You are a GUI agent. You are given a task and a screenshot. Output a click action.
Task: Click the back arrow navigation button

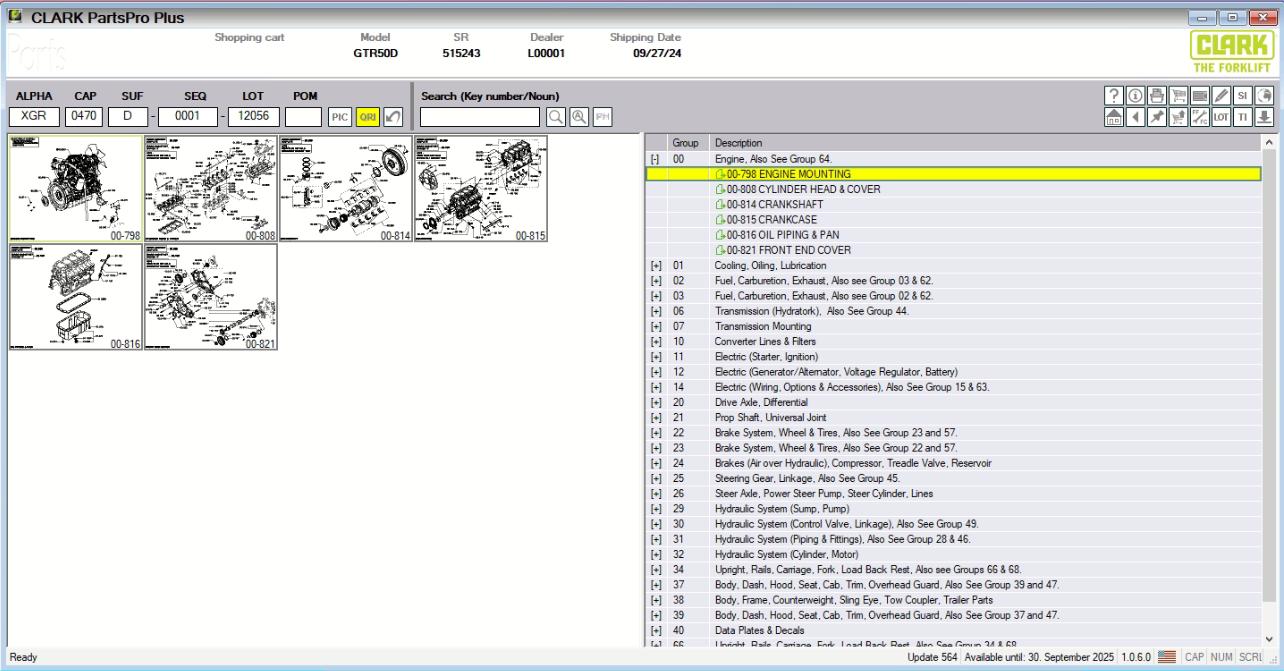click(x=1135, y=117)
